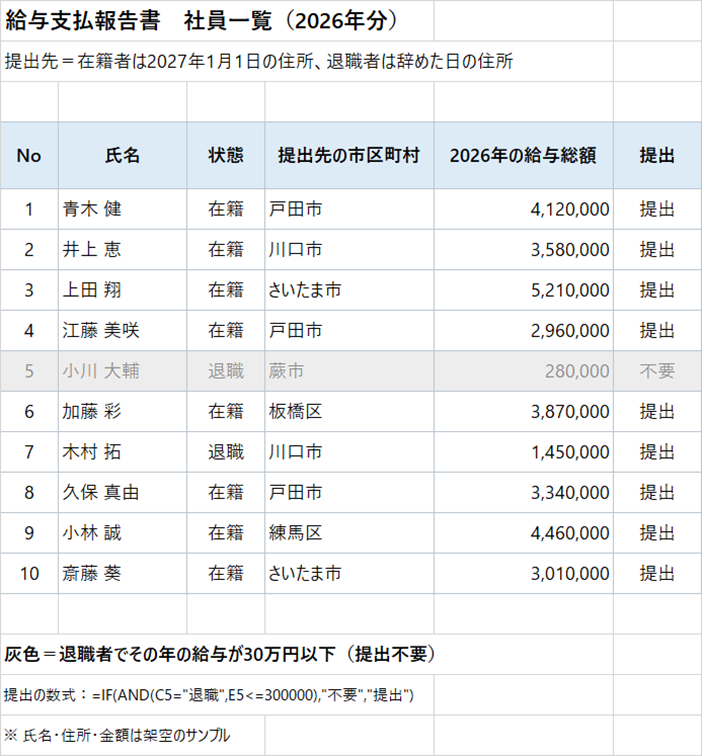Select the 提出 column header
This screenshot has width=702, height=756.
pos(657,155)
